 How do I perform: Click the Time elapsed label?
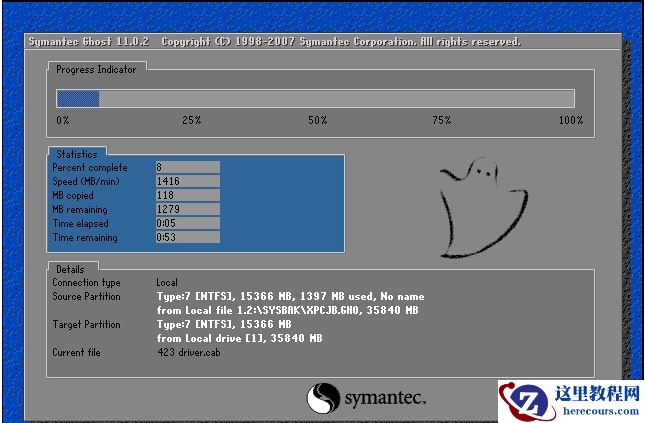click(x=81, y=223)
